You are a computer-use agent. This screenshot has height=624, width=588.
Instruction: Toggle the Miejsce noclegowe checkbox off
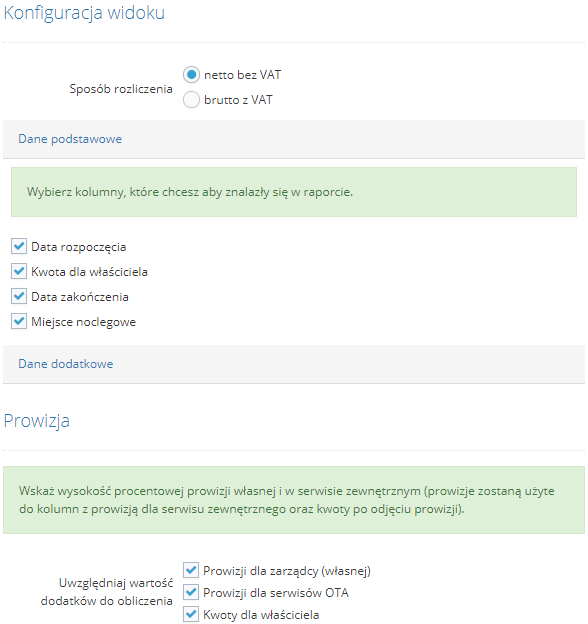pyautogui.click(x=19, y=321)
